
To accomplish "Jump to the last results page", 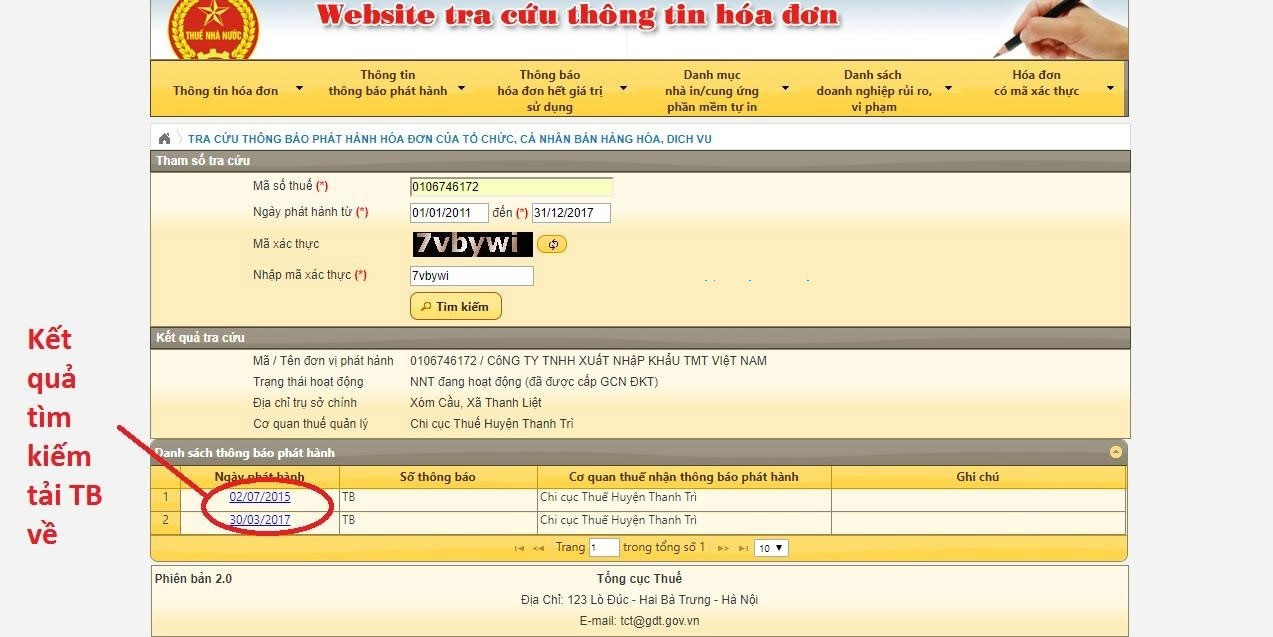I will (741, 547).
